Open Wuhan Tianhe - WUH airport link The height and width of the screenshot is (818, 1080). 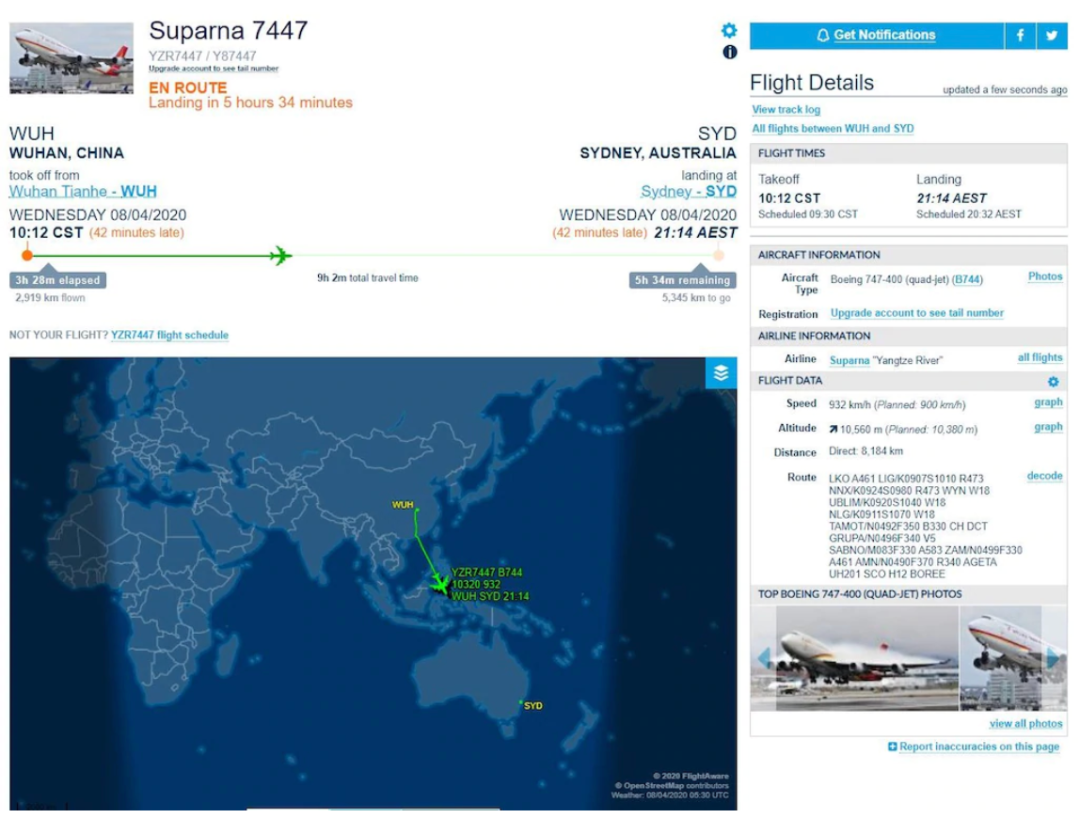[83, 191]
